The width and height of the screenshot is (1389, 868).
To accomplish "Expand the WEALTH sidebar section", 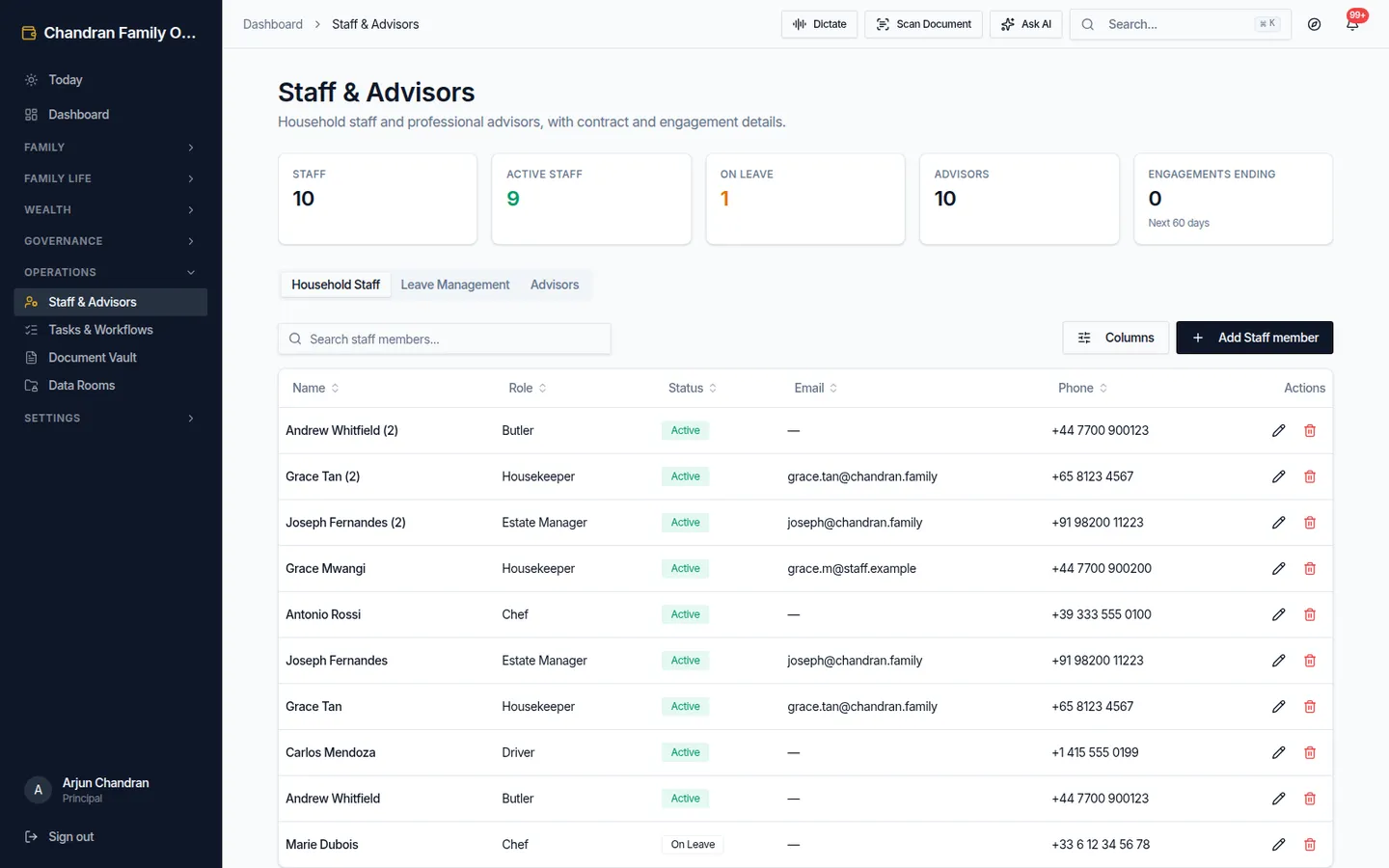I will coord(111,210).
